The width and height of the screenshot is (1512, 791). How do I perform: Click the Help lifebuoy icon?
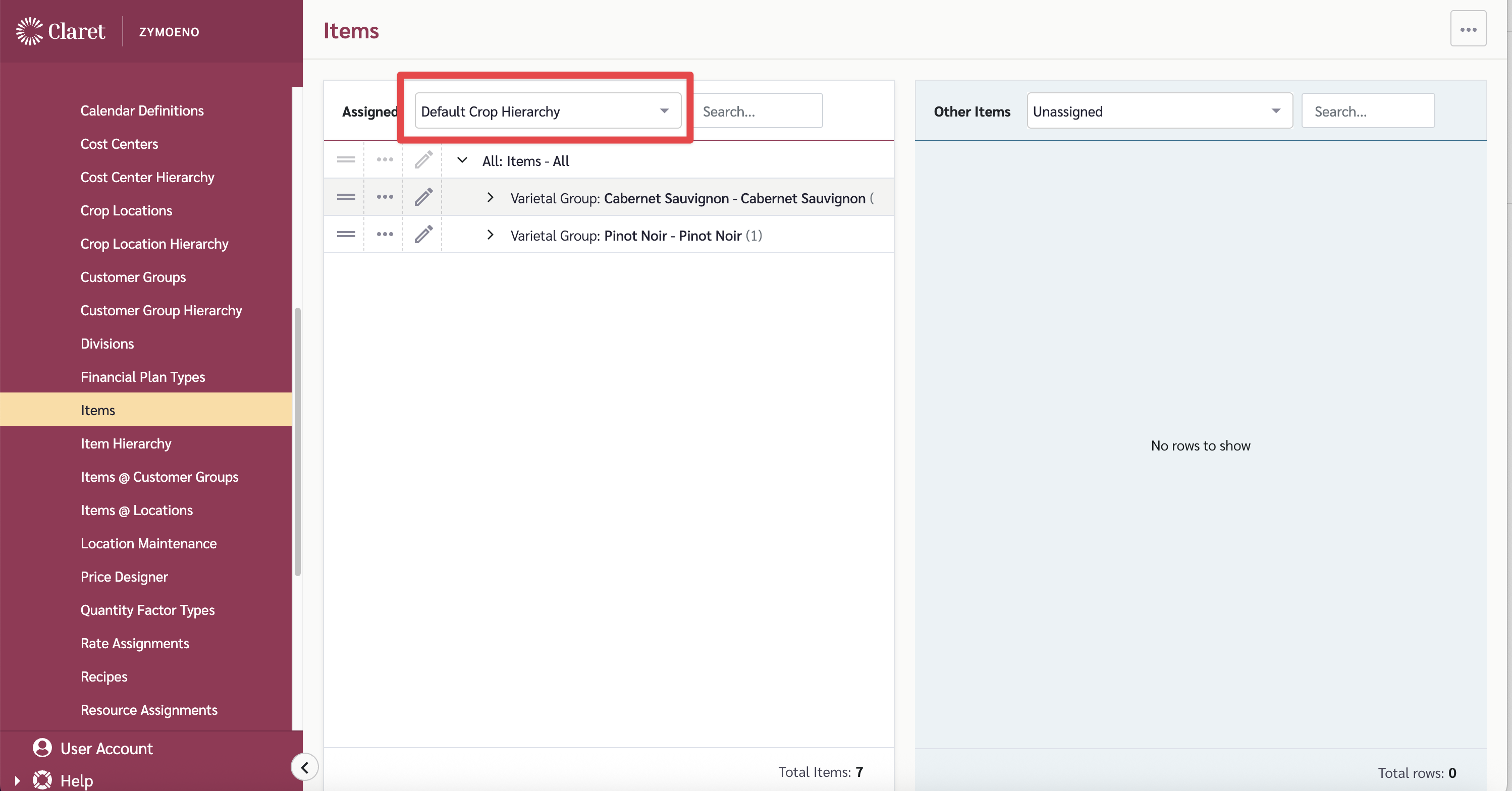[x=42, y=780]
